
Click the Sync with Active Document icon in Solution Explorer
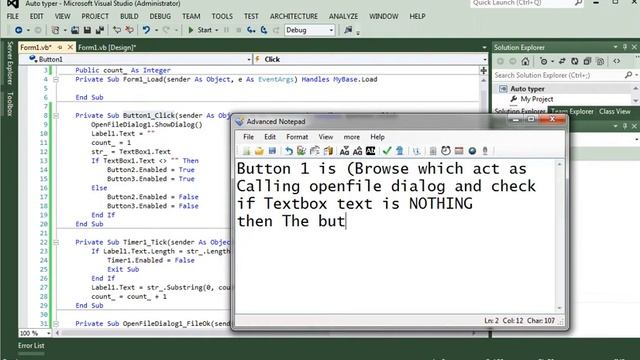[x=562, y=62]
